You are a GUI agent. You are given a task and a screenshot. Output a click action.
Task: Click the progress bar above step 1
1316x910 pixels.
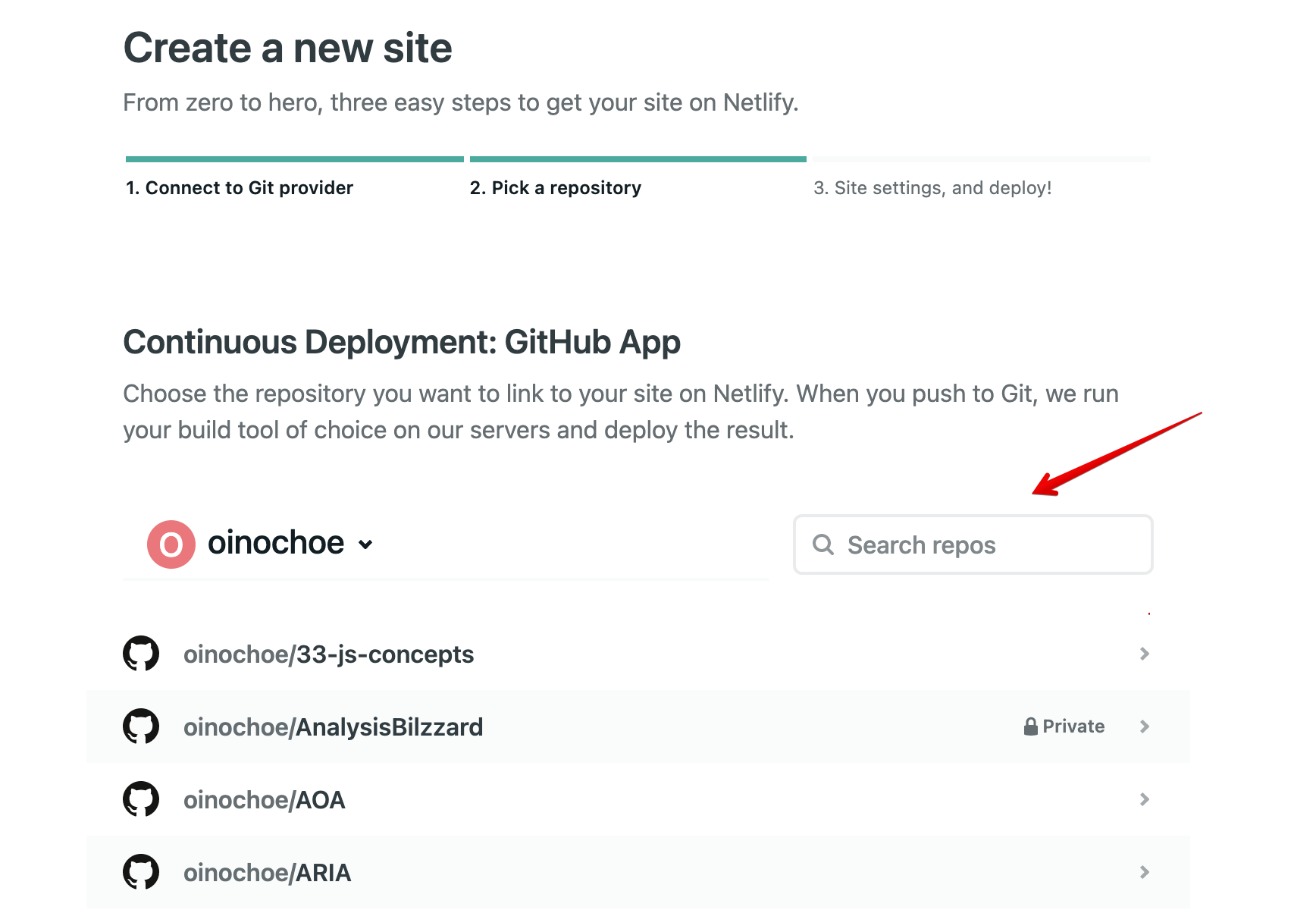(295, 159)
